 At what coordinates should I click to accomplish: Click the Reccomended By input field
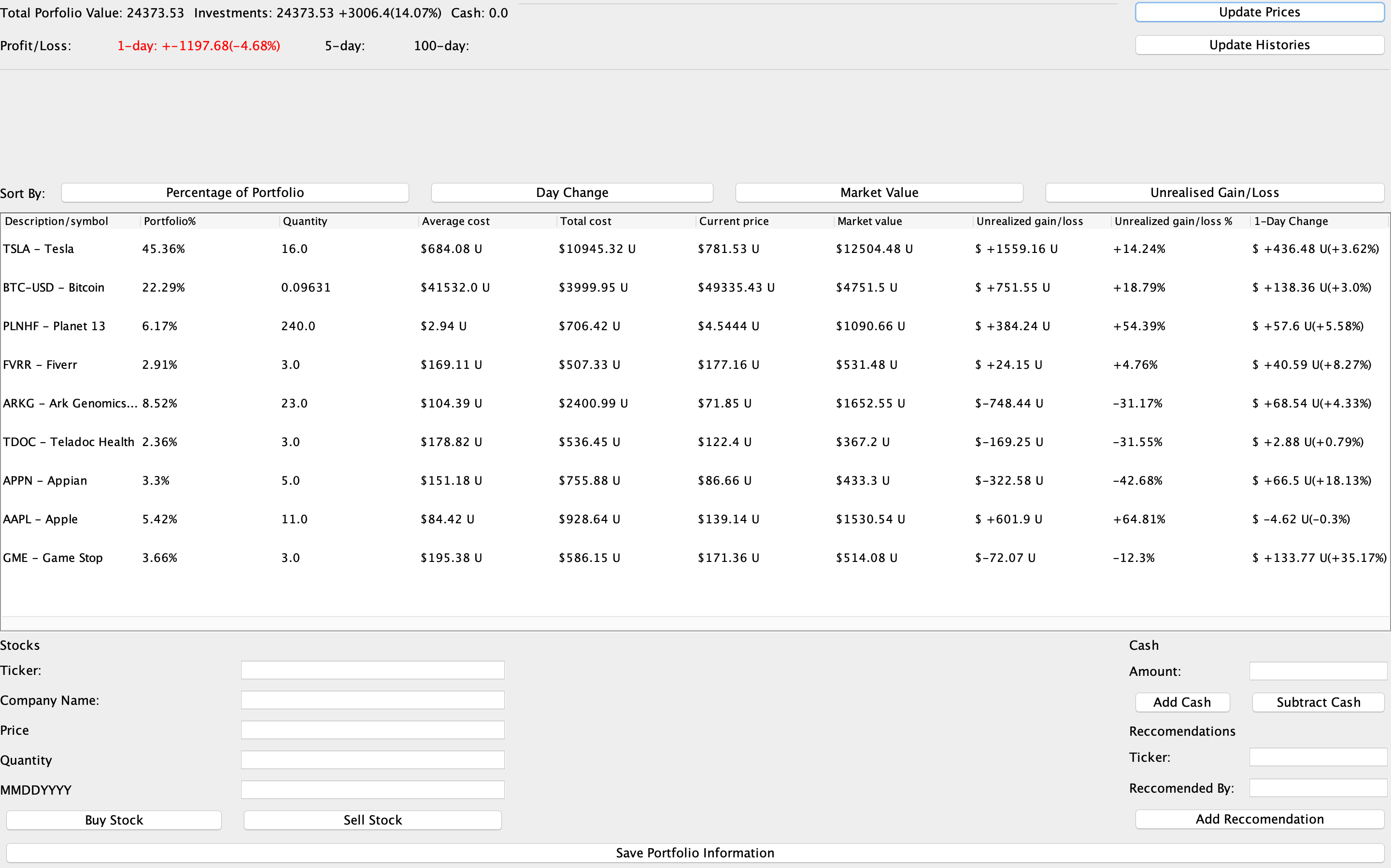click(x=1318, y=788)
